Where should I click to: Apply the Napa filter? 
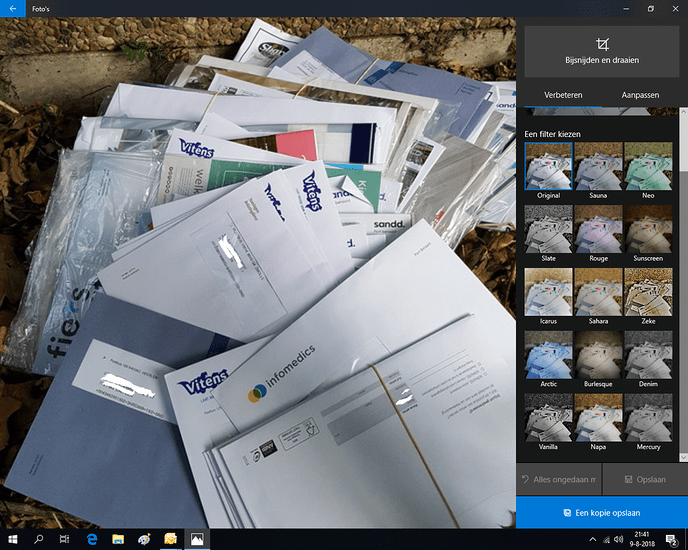pos(598,417)
